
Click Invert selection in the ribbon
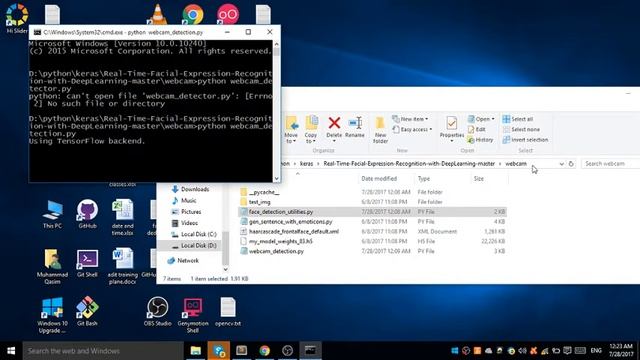(x=525, y=140)
